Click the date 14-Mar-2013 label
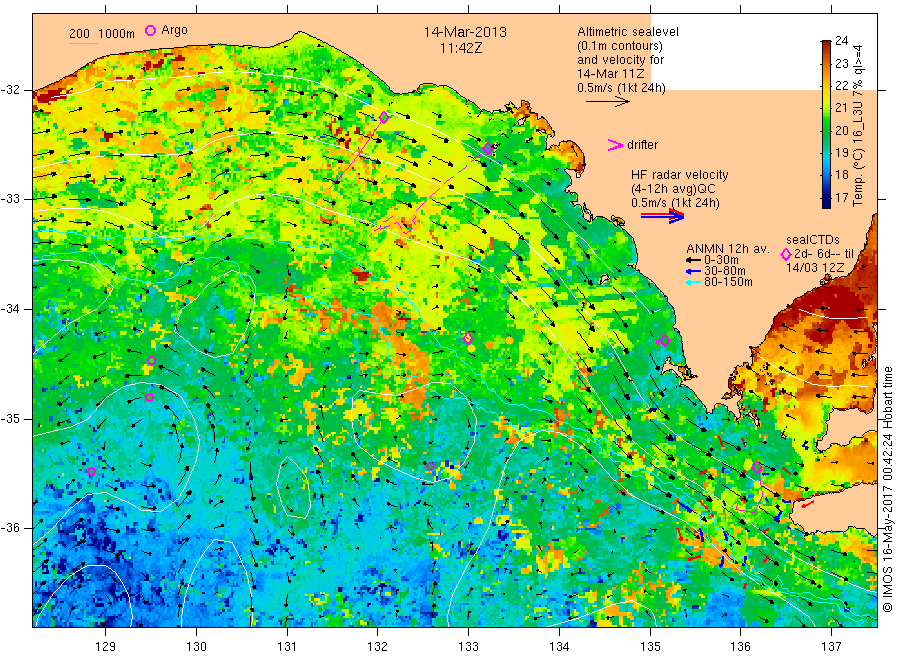 tap(465, 32)
